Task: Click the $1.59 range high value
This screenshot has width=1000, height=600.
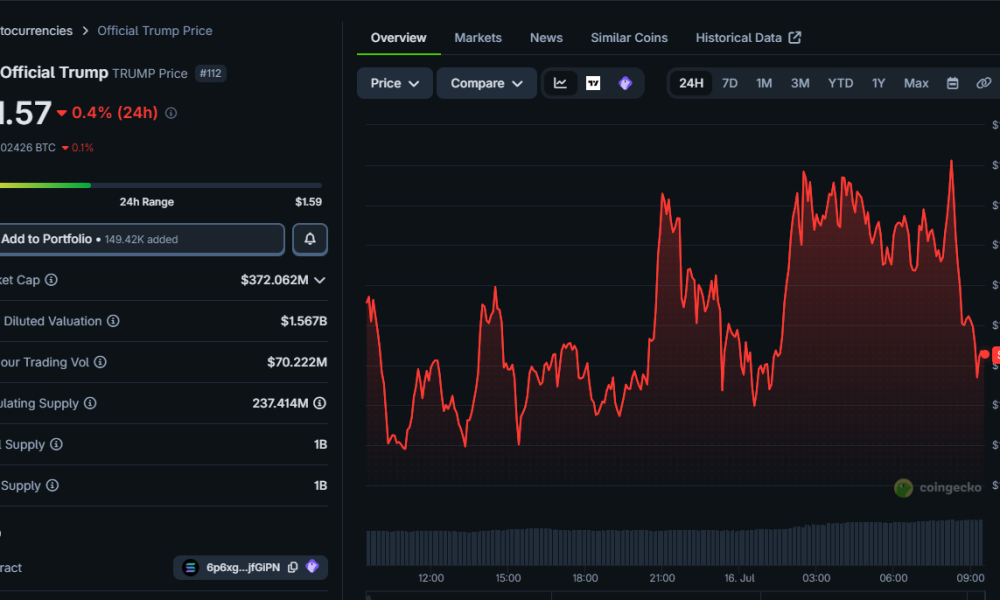Action: (x=308, y=202)
